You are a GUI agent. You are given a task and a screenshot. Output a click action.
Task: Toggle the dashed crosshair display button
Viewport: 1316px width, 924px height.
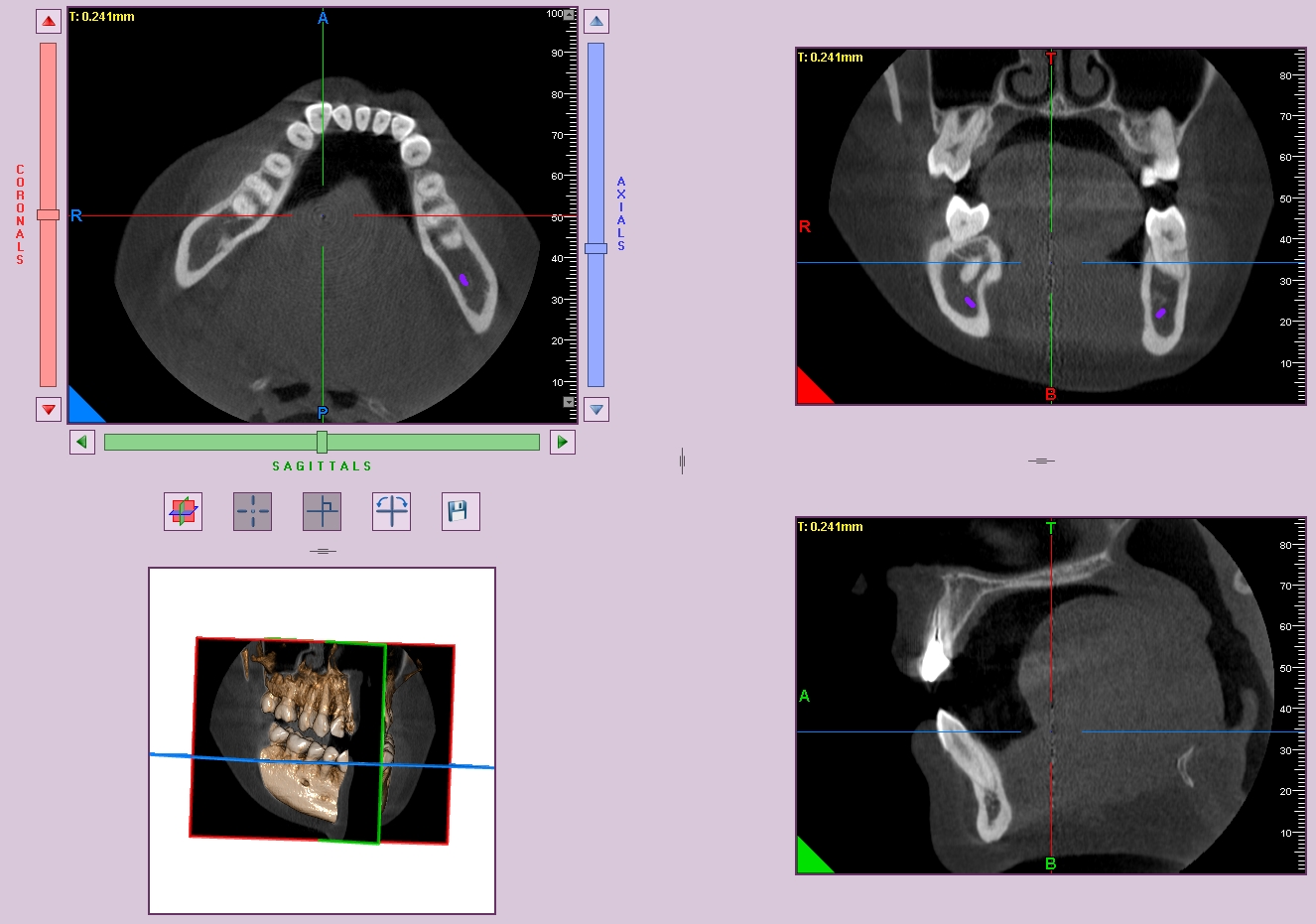pos(252,511)
